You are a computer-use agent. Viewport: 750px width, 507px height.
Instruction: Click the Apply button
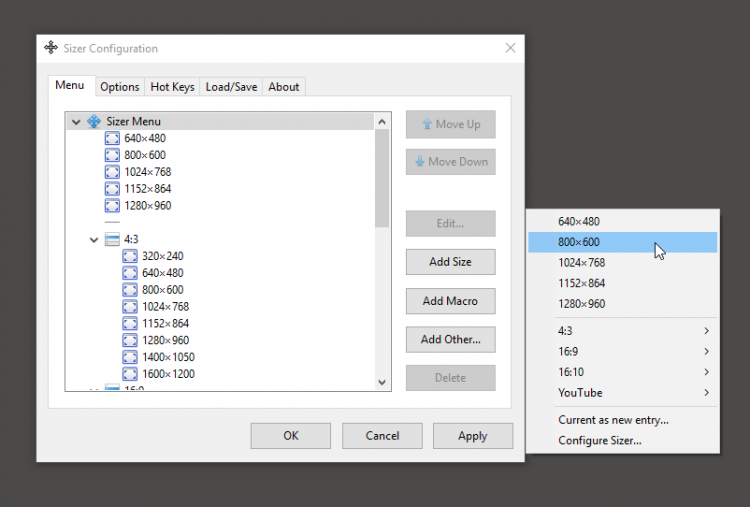(473, 436)
